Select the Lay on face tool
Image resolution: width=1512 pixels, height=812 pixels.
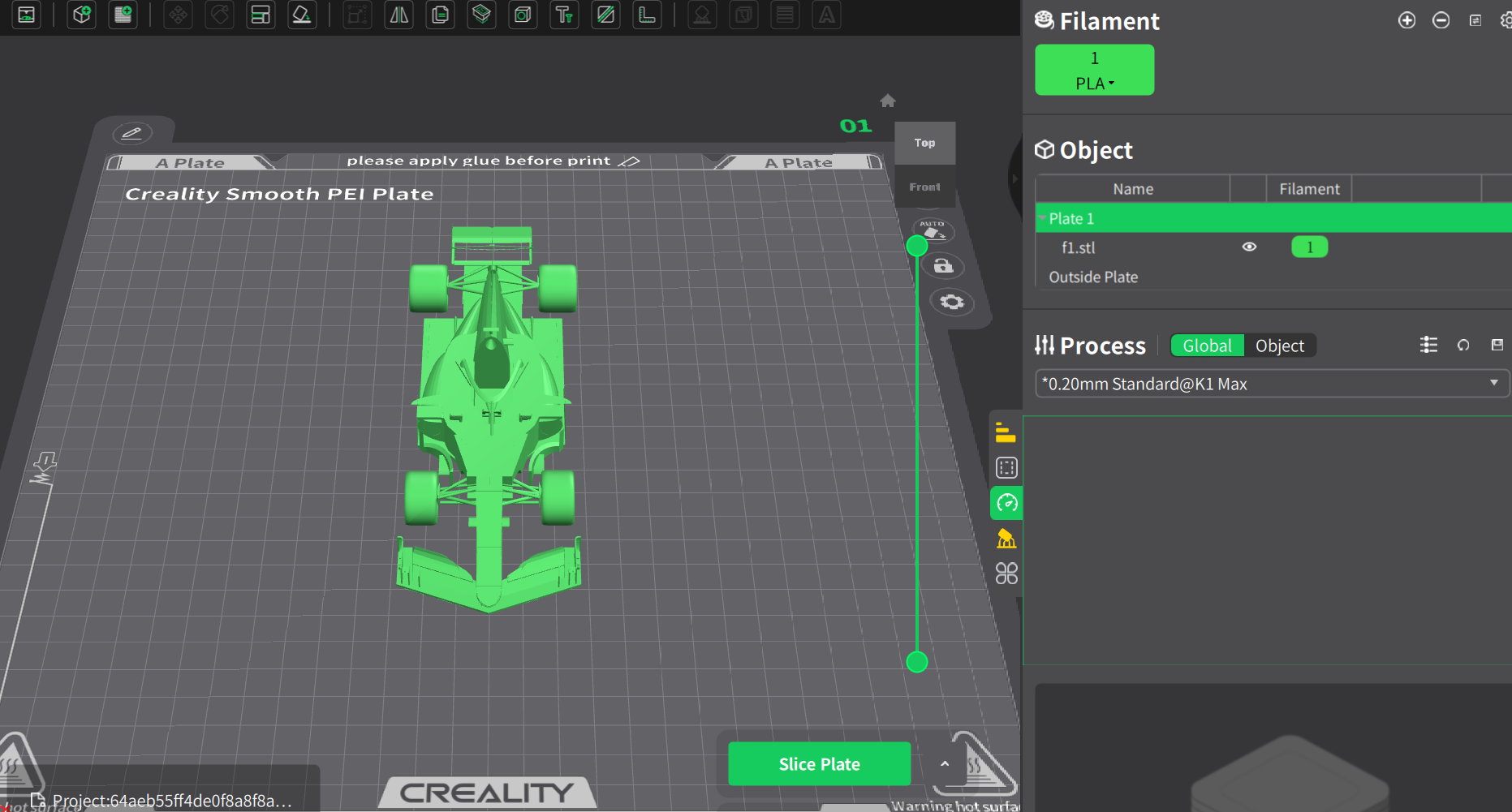(301, 15)
